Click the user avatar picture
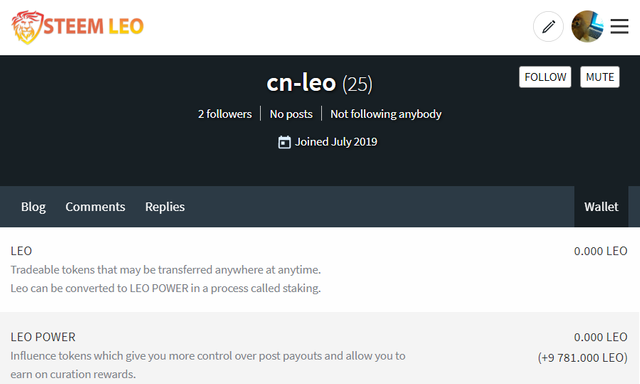Viewport: 640px width, 384px height. pyautogui.click(x=587, y=27)
